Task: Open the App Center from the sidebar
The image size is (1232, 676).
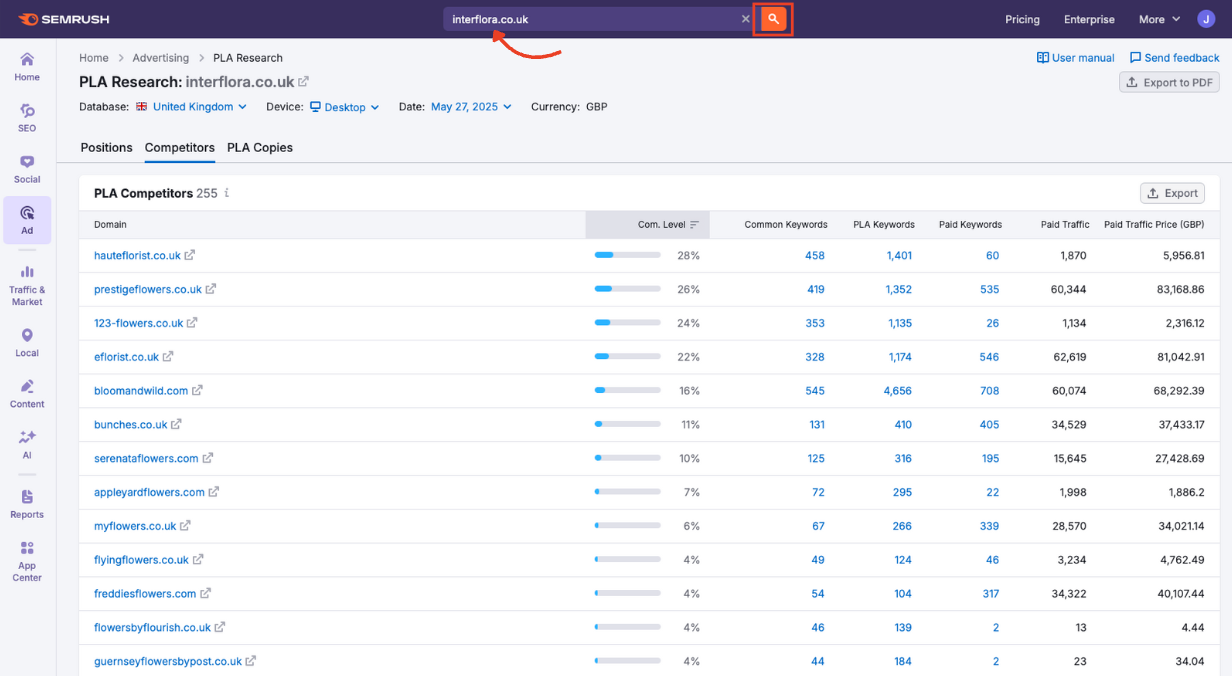Action: [26, 552]
